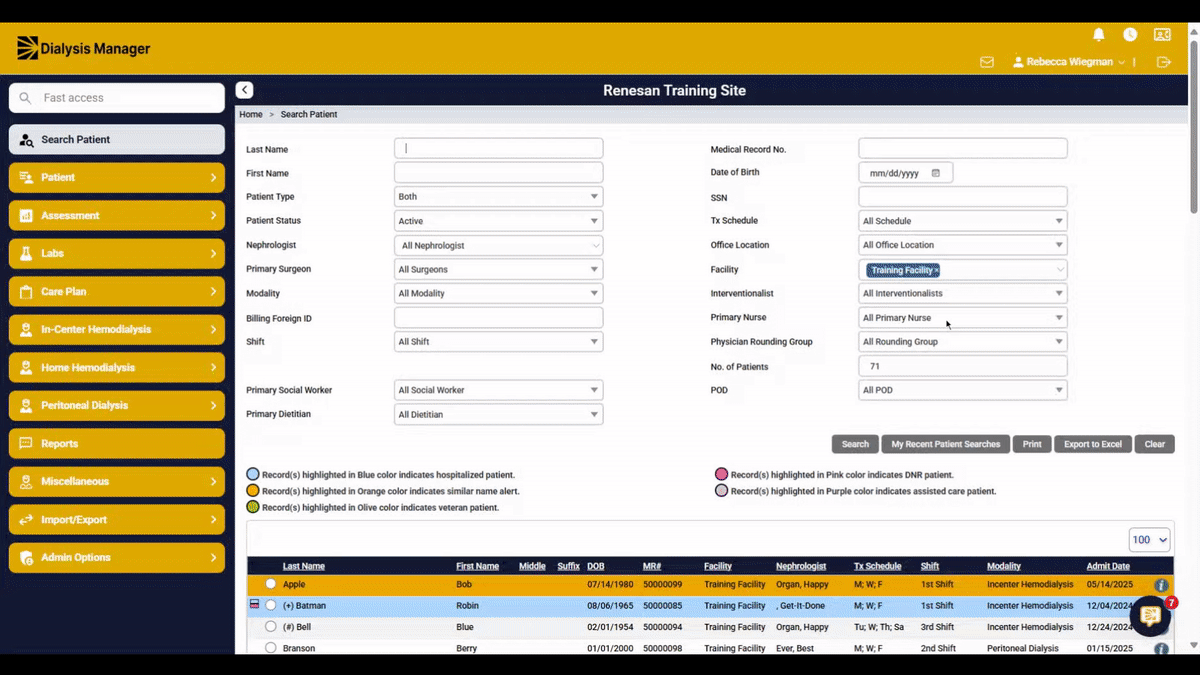Click the info icon on Apple row

(x=1161, y=585)
